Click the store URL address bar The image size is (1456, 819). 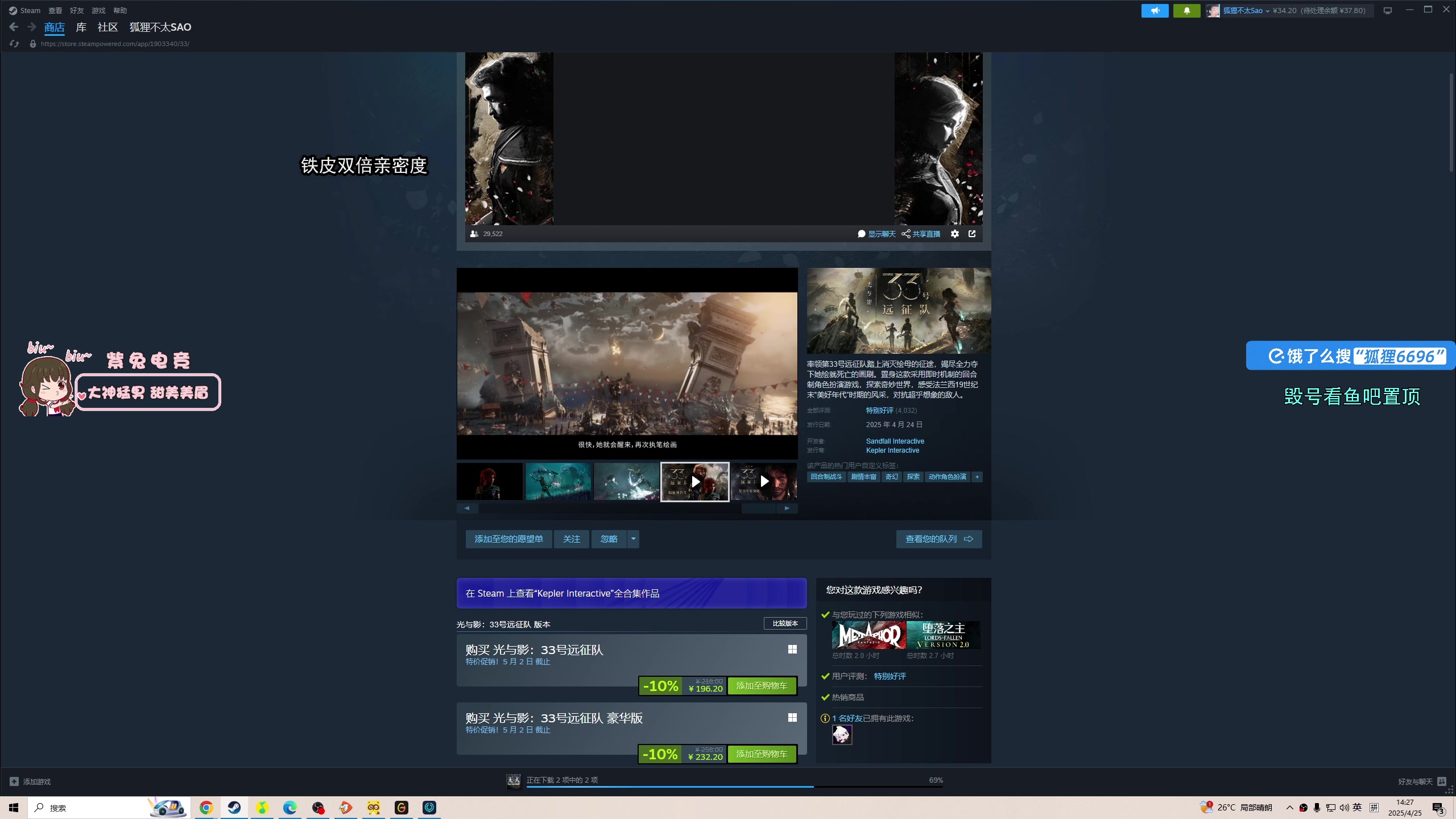click(x=115, y=44)
